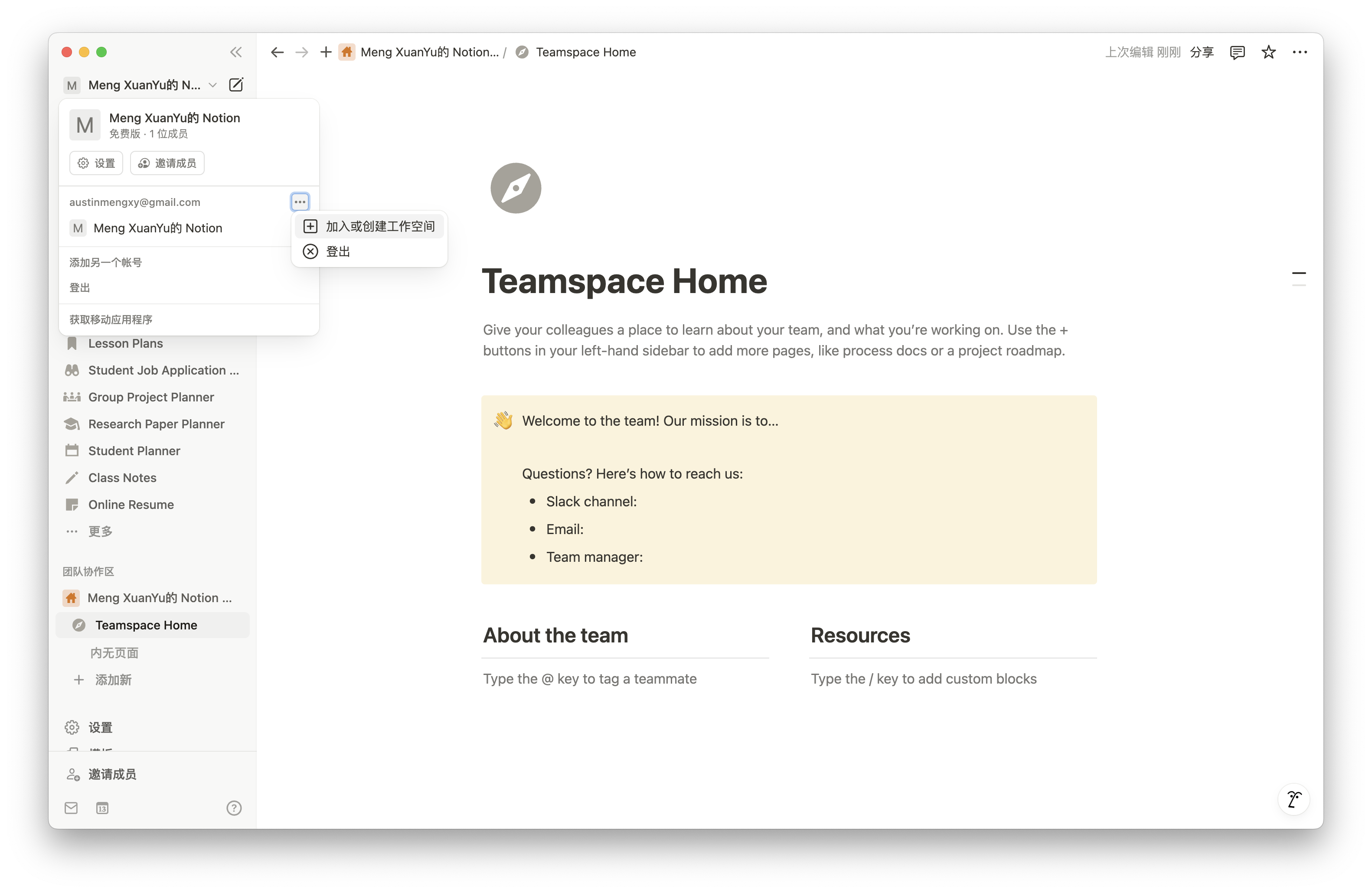Click the 分享 share button
This screenshot has width=1372, height=893.
click(1201, 52)
